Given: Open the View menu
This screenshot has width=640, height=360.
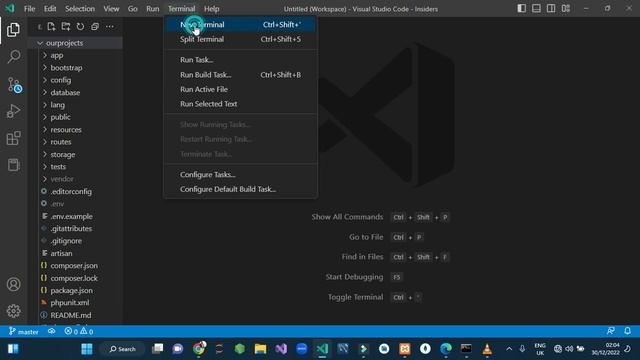Looking at the screenshot, I should coord(111,9).
